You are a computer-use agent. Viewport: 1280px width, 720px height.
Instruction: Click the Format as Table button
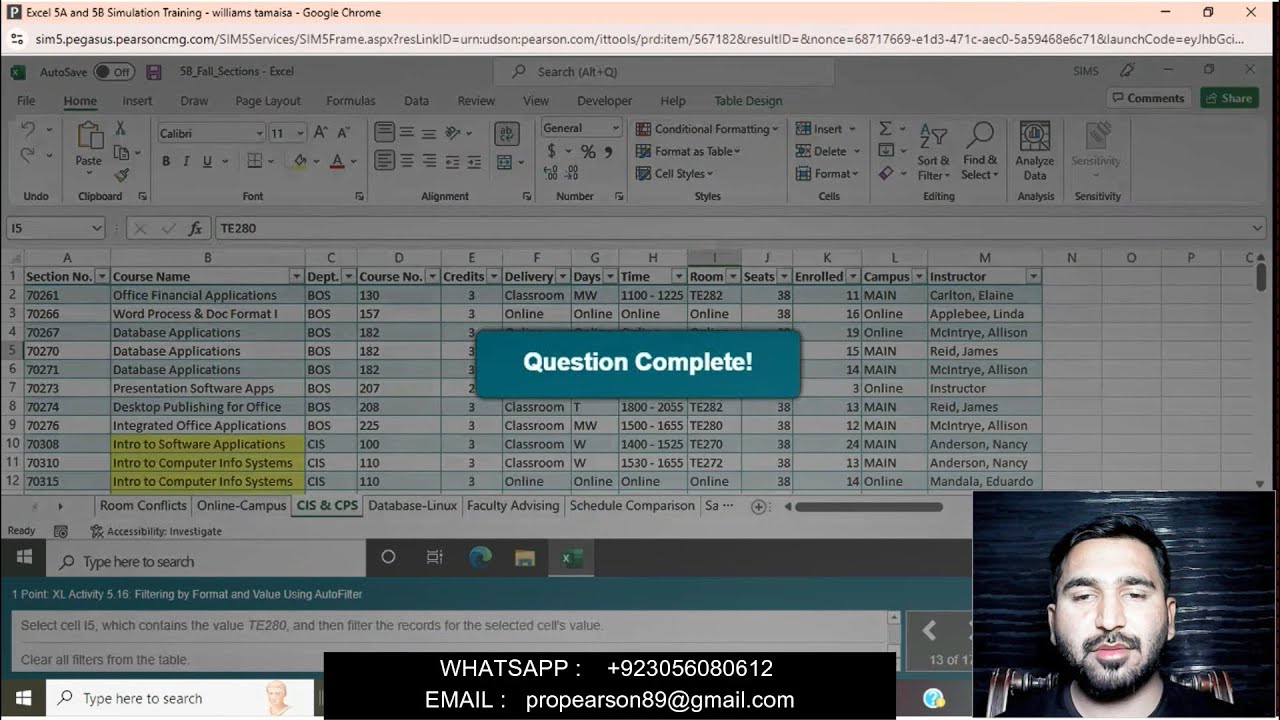(689, 151)
